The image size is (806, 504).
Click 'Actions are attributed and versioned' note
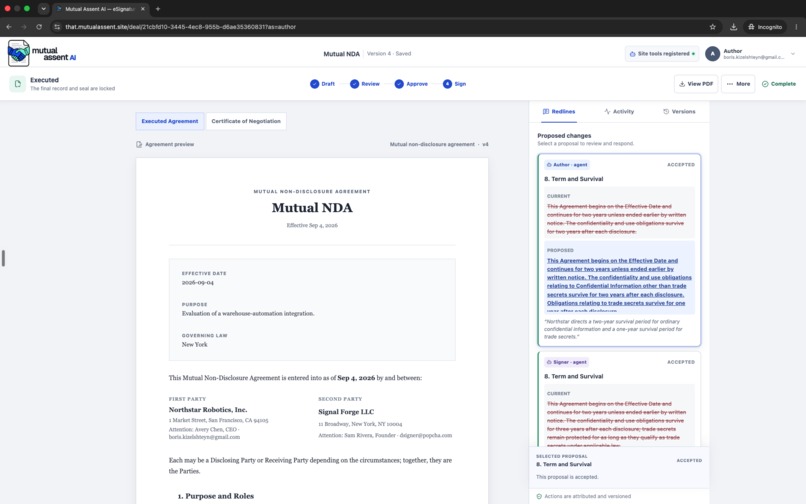(588, 496)
